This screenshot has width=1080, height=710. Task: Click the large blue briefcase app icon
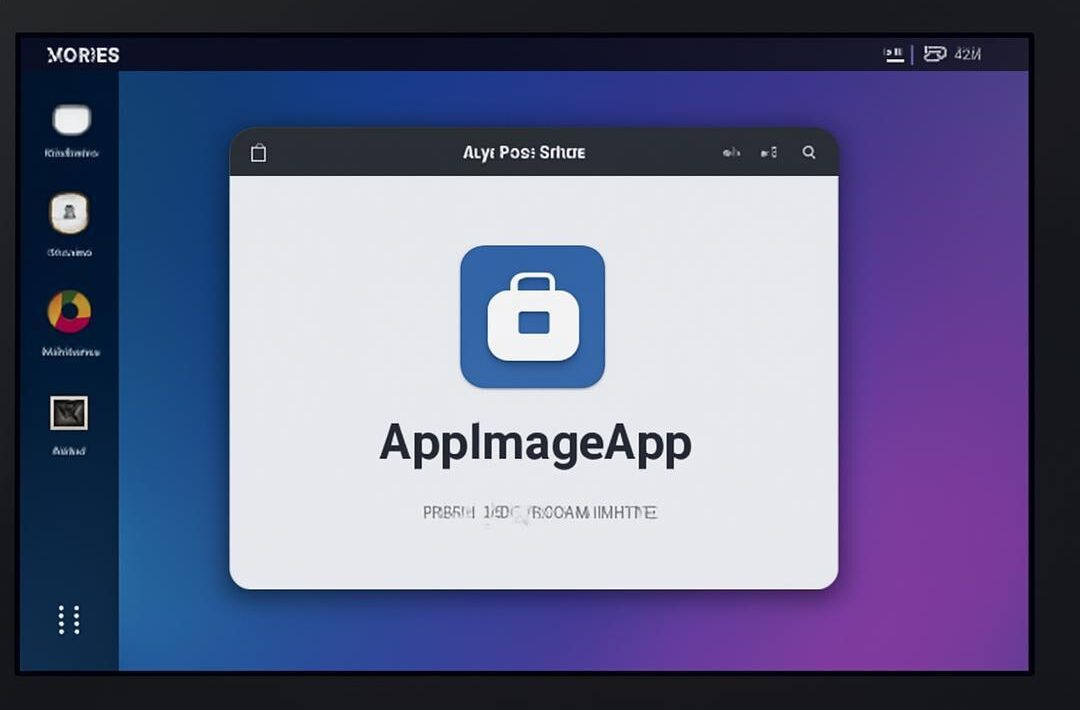coord(532,317)
